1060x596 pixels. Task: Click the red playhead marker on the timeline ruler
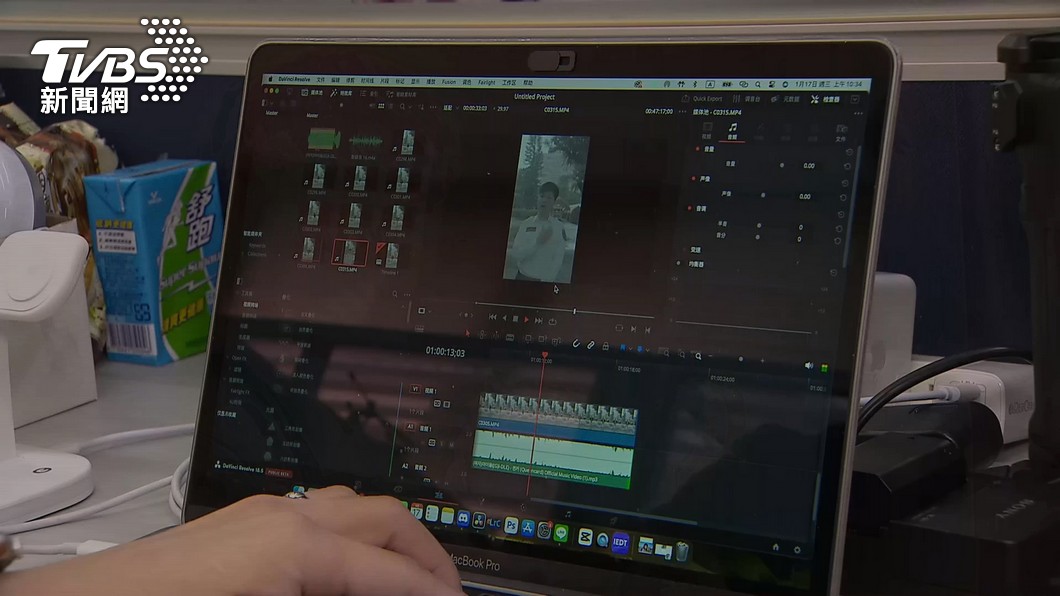[x=545, y=355]
